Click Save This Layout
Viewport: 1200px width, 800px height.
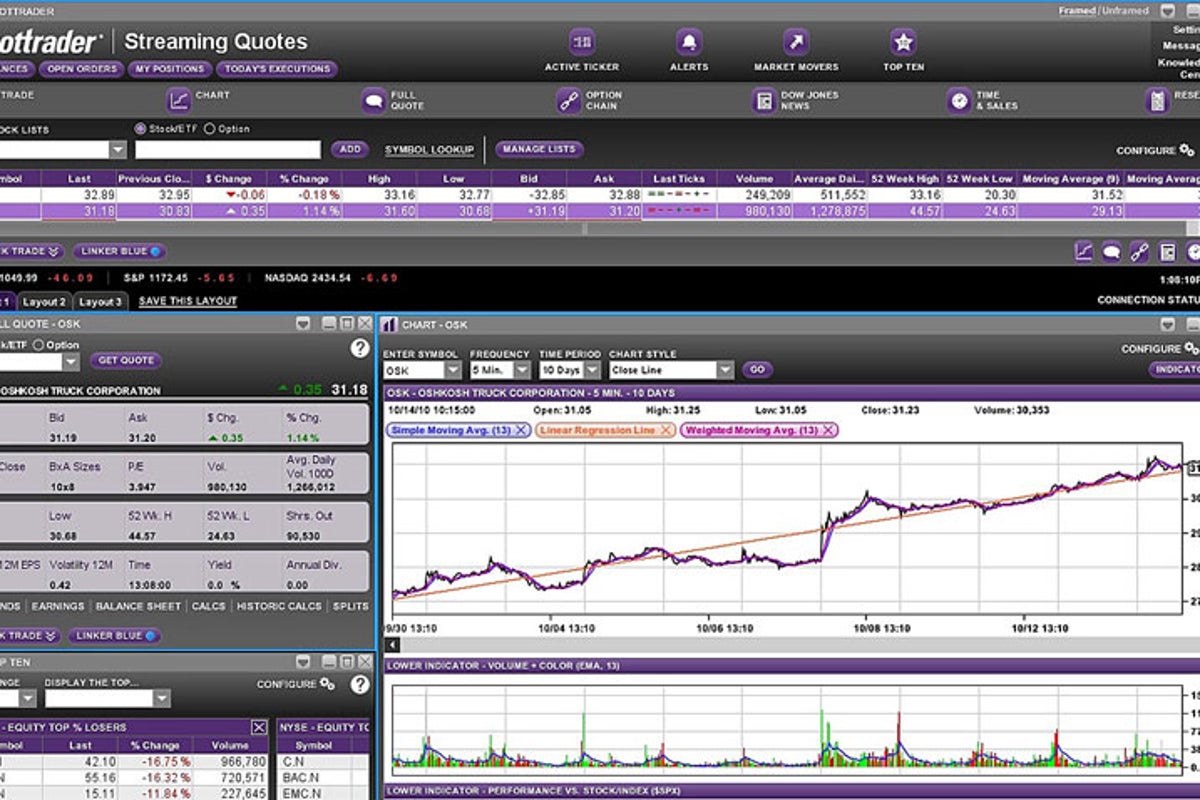coord(188,301)
